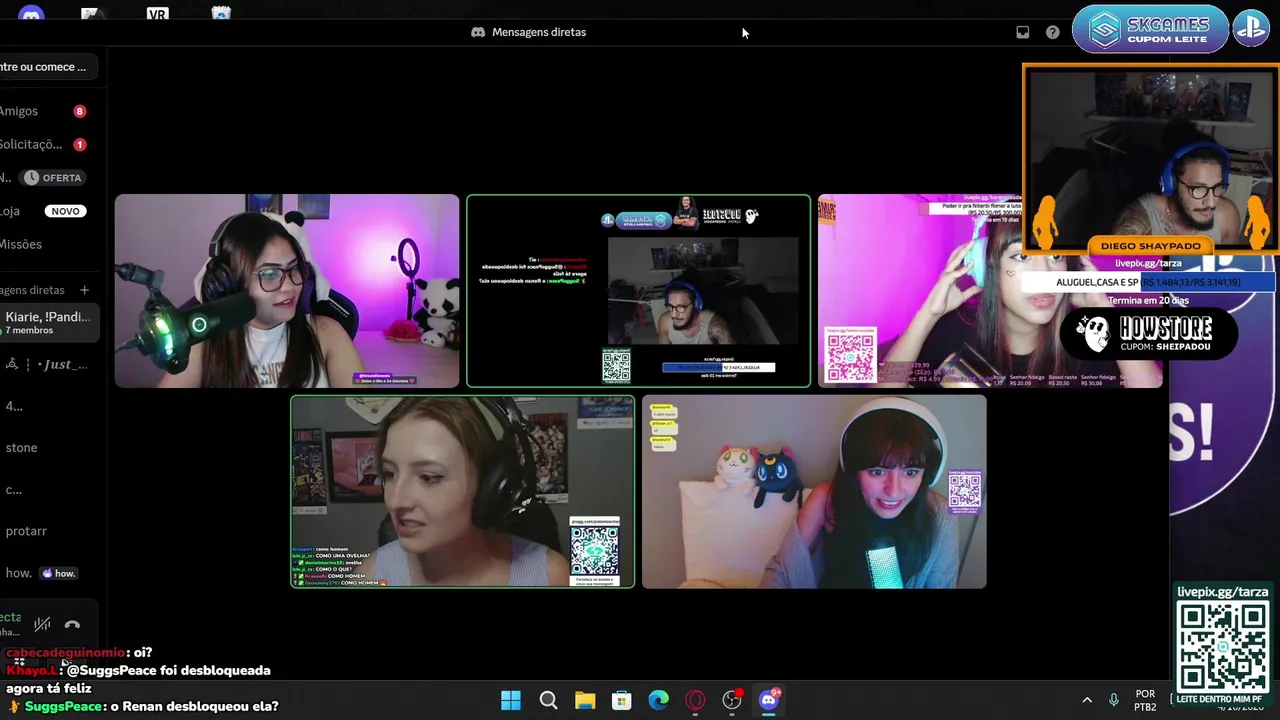
Task: Open the Missões tab
Action: pyautogui.click(x=48, y=244)
